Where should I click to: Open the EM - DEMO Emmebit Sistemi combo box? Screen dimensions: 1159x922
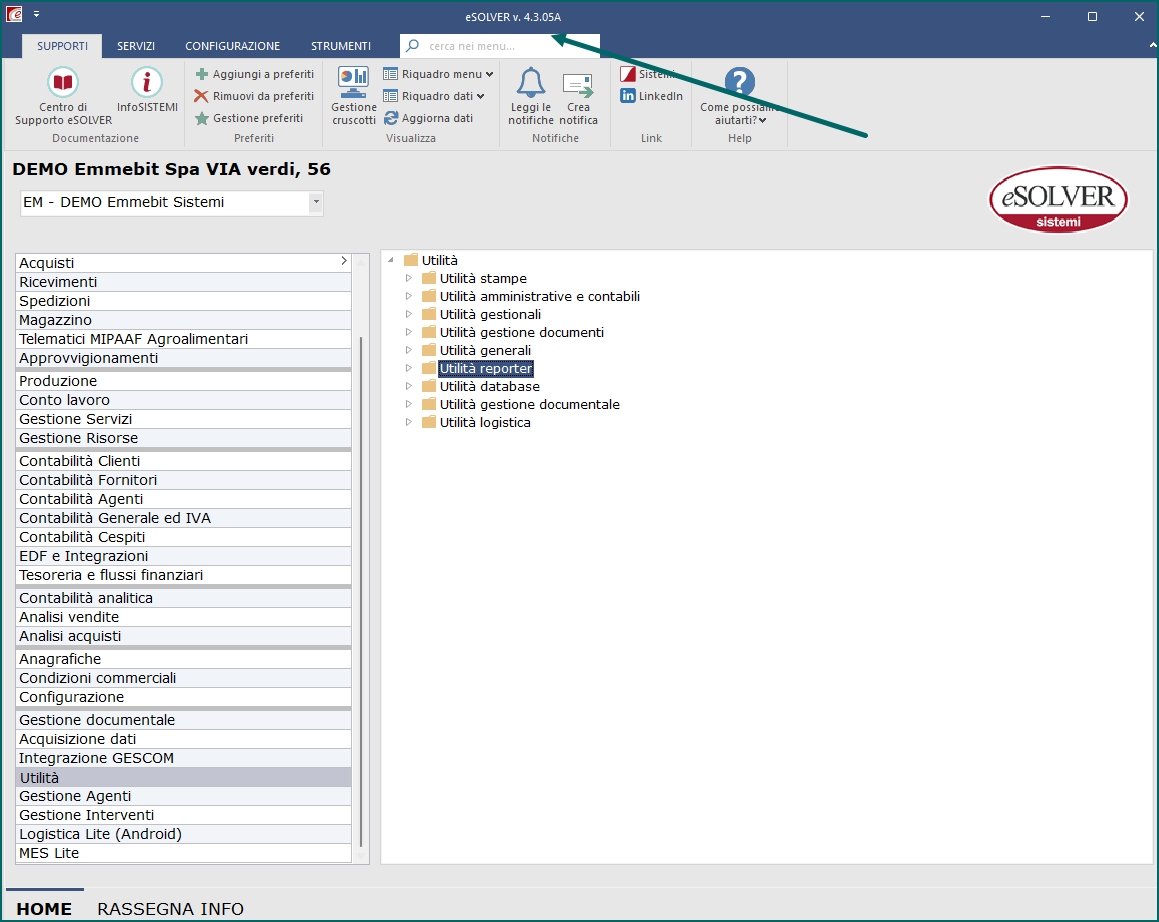coord(171,203)
